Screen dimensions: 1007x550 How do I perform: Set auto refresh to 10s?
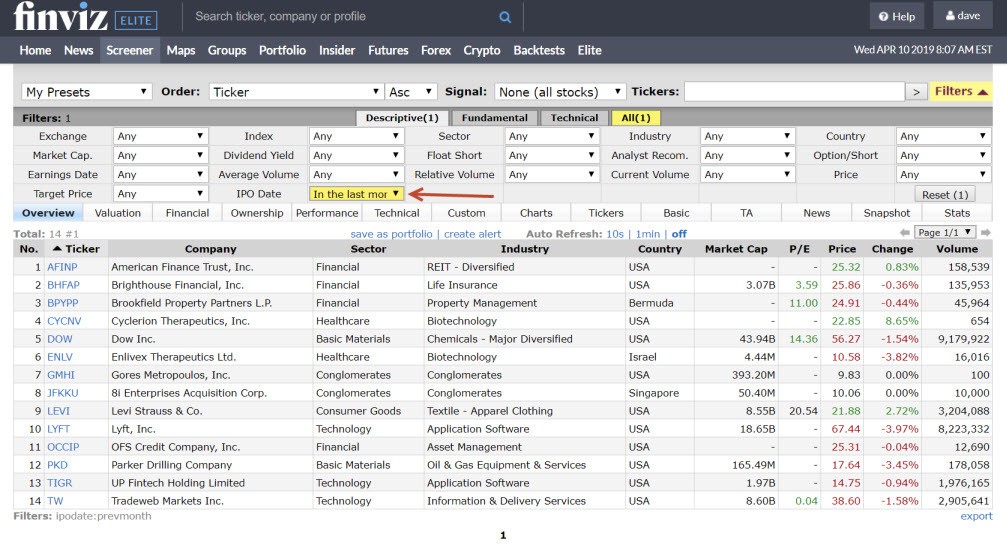[x=615, y=234]
